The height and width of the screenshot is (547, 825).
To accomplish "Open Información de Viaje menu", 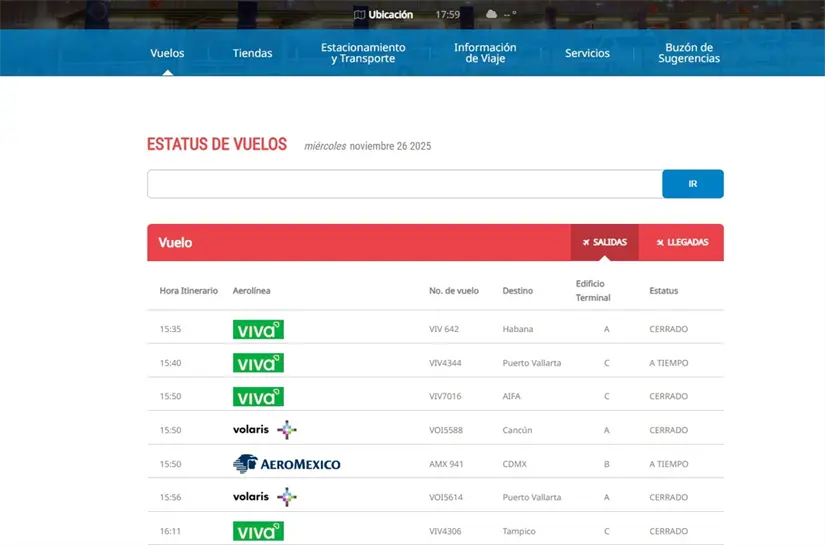I will point(485,53).
